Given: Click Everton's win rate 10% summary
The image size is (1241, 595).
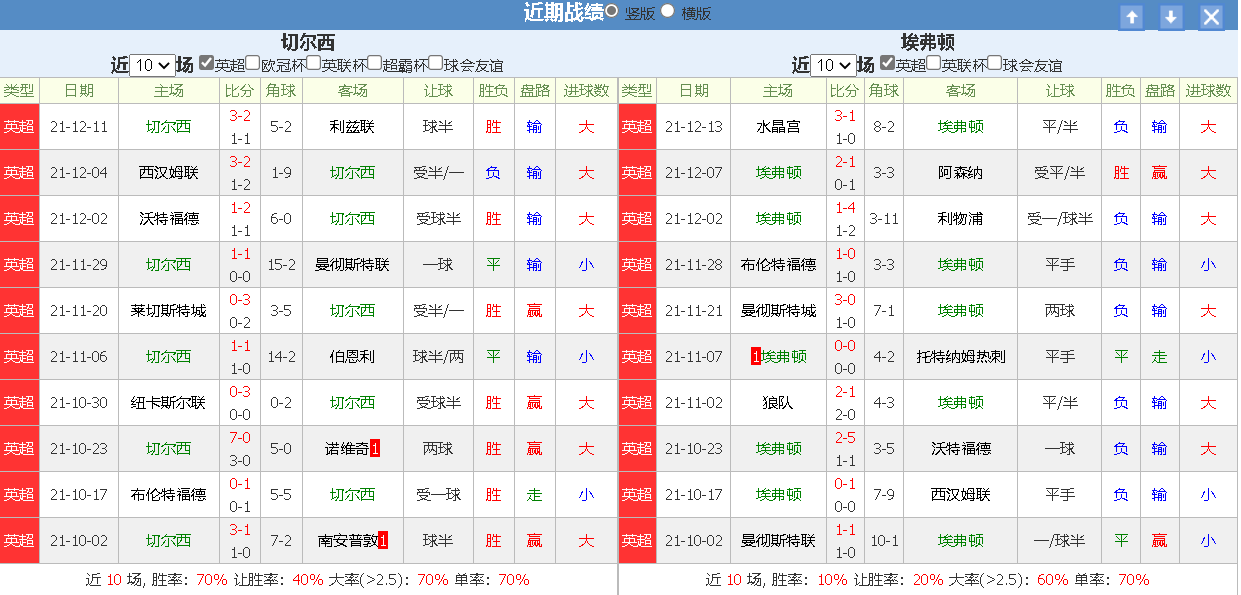Looking at the screenshot, I should 832,580.
